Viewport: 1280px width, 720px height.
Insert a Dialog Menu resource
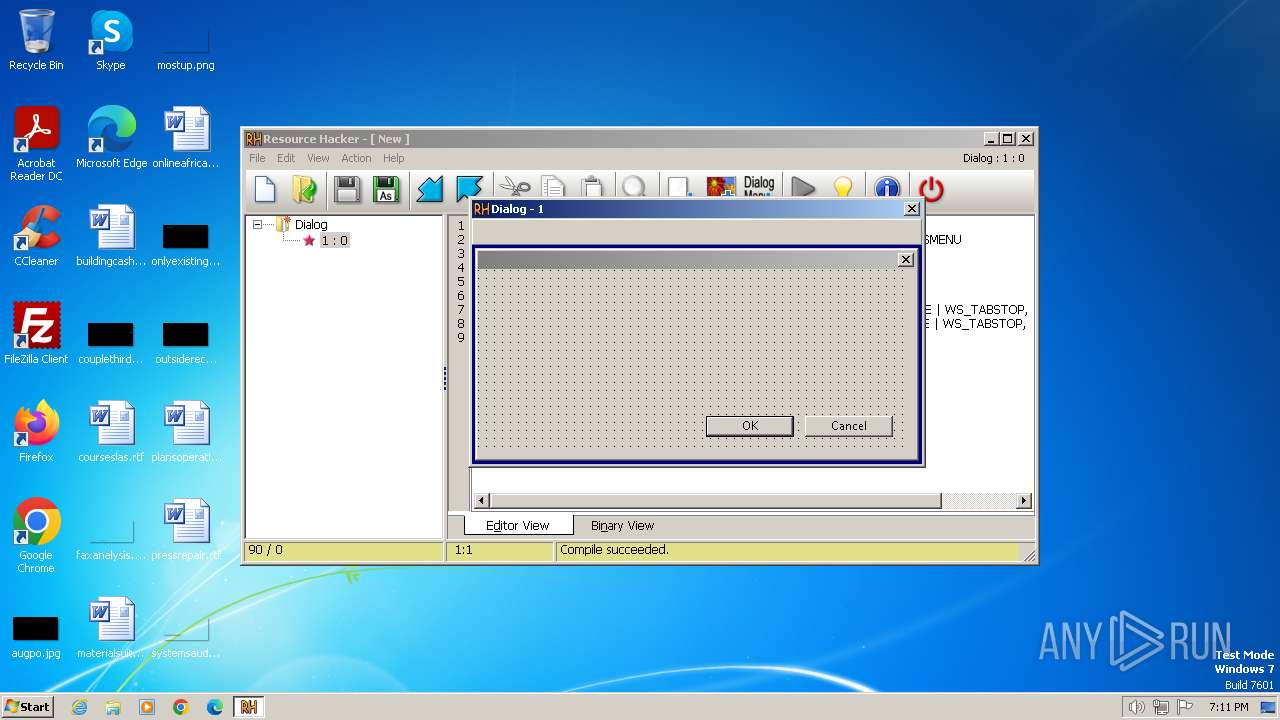point(759,186)
